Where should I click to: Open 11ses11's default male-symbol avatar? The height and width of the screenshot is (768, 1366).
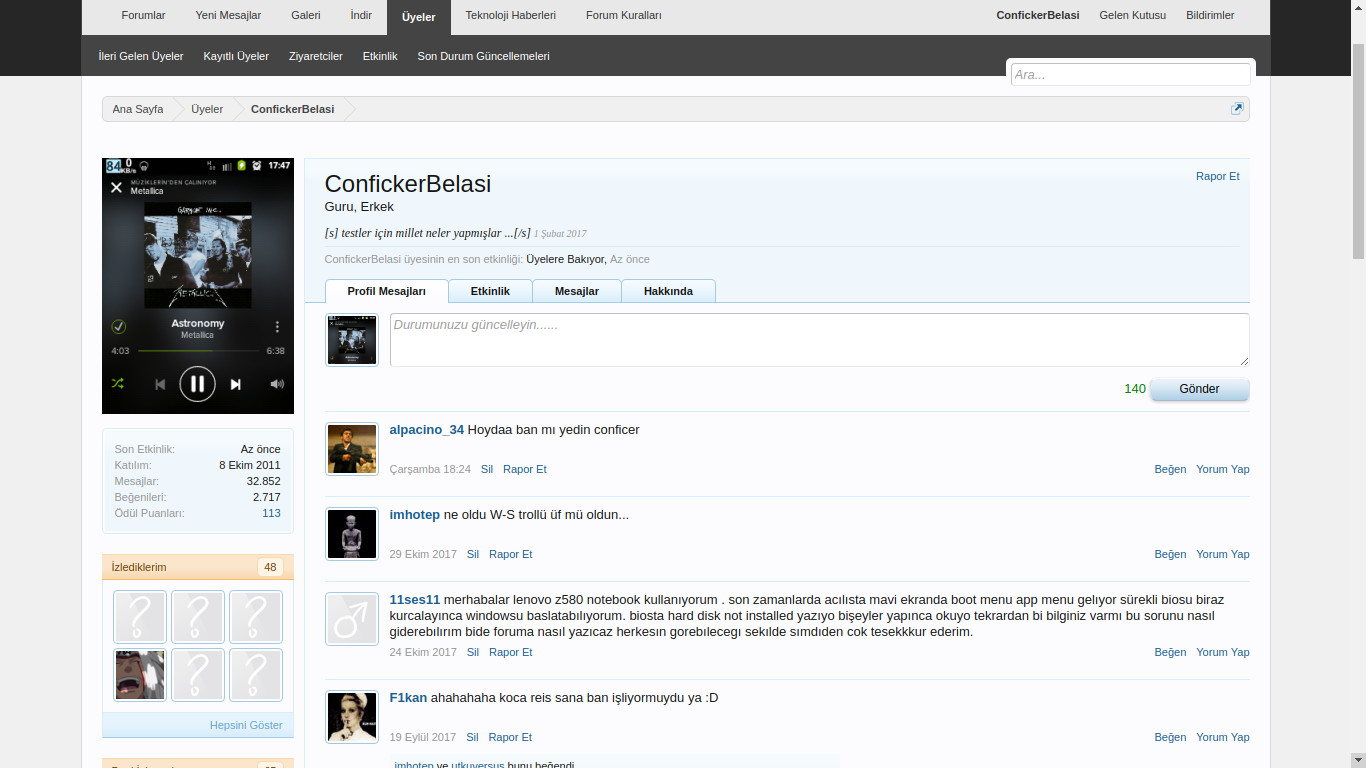(352, 619)
